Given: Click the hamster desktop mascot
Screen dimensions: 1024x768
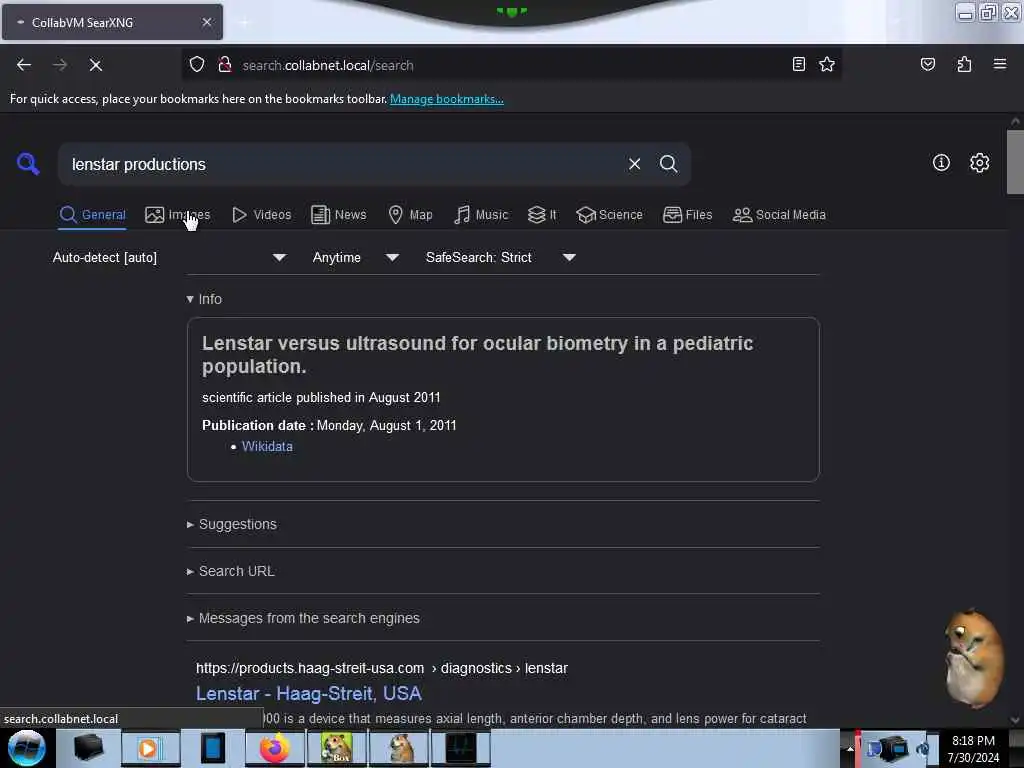Looking at the screenshot, I should [x=973, y=658].
